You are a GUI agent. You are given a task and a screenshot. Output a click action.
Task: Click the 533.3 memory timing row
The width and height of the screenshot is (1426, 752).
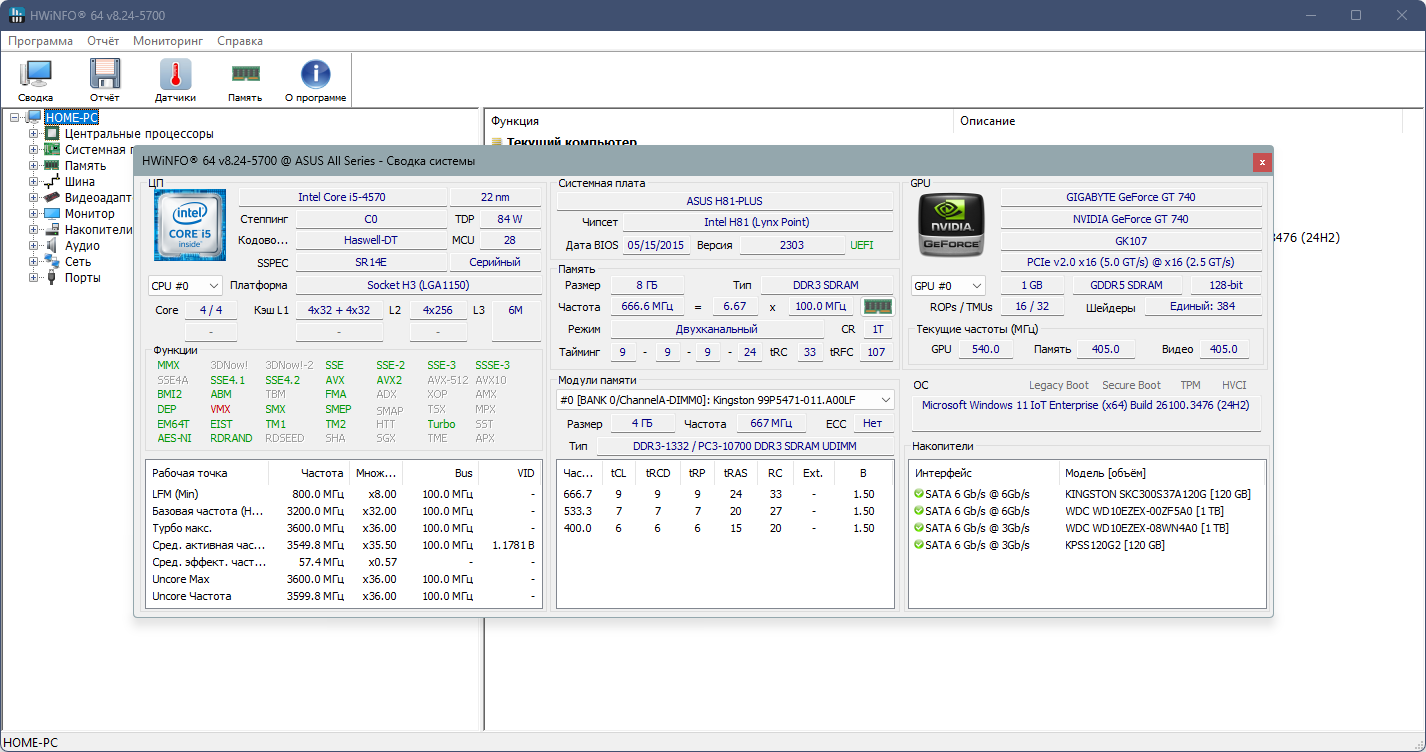coord(725,511)
